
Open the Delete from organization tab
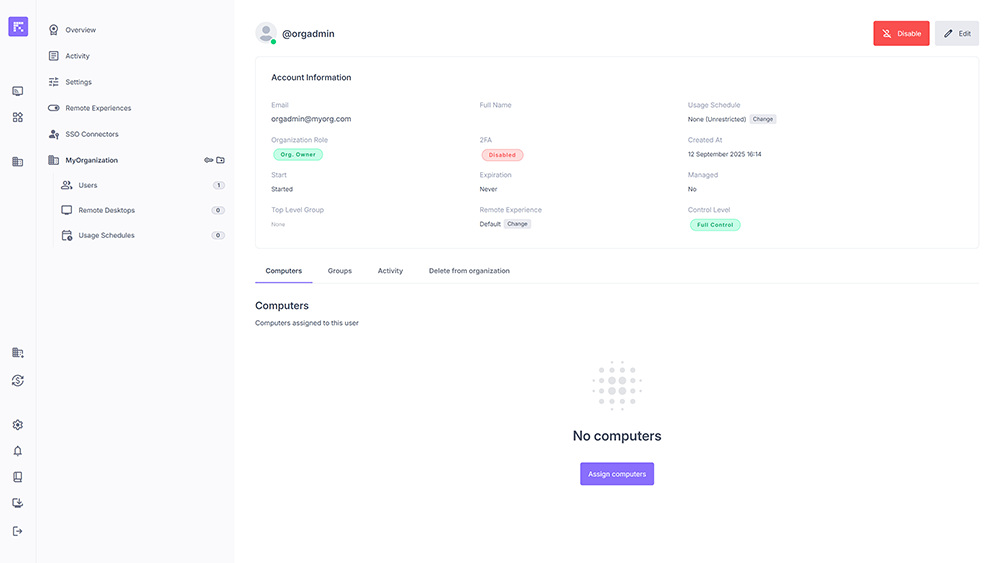469,271
